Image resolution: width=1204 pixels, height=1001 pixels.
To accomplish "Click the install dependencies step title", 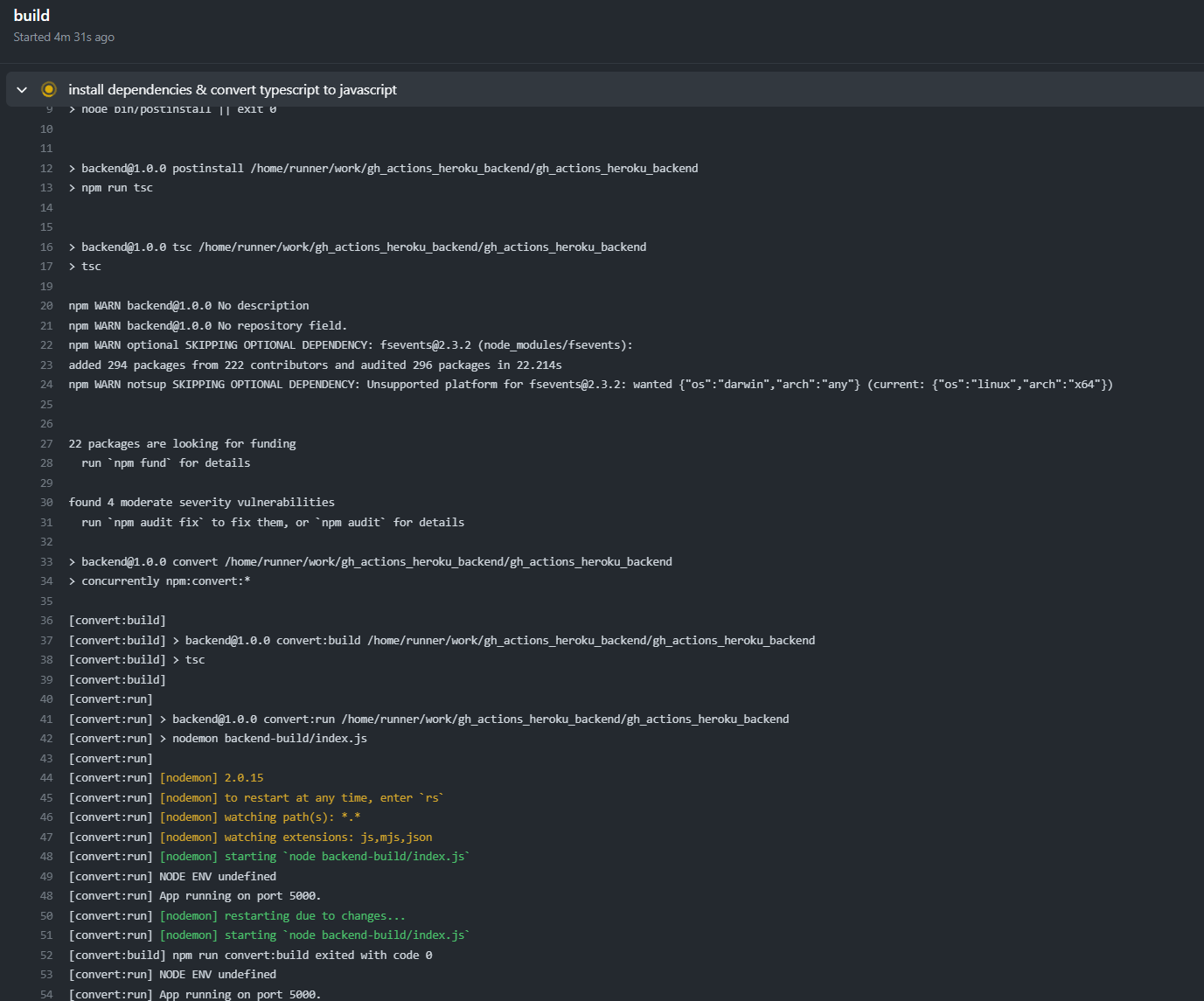I will (x=233, y=89).
